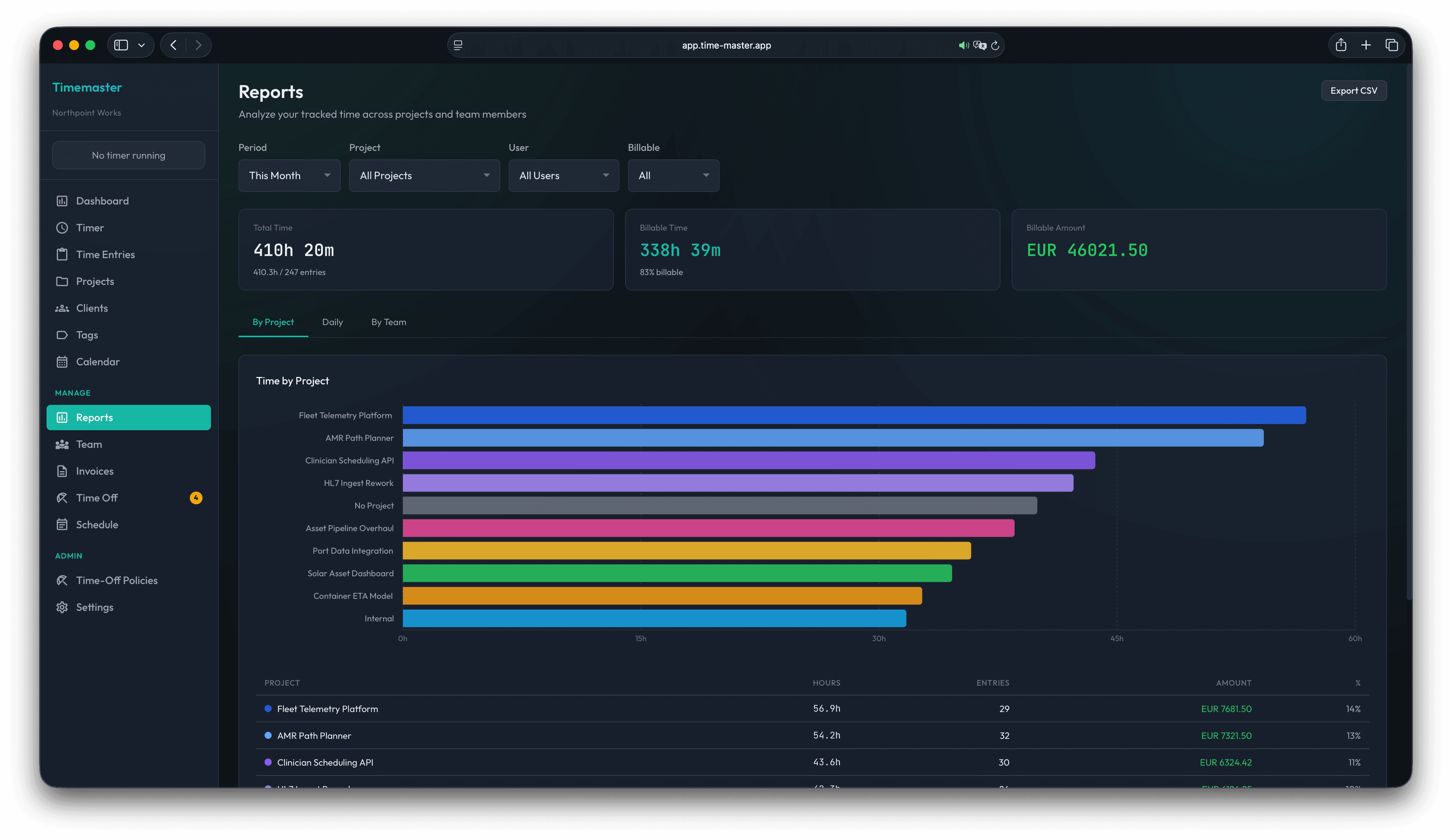Open the Period dropdown showing This Month
Image resolution: width=1452 pixels, height=840 pixels.
(x=289, y=176)
